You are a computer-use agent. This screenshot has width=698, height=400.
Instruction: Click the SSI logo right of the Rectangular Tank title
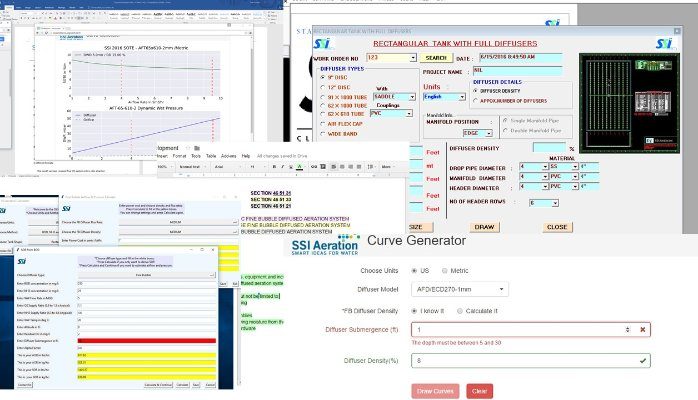point(664,44)
